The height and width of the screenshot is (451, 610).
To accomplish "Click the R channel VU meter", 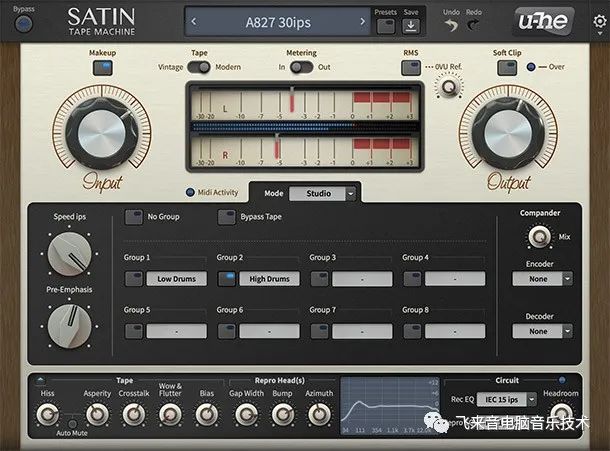I will [304, 150].
